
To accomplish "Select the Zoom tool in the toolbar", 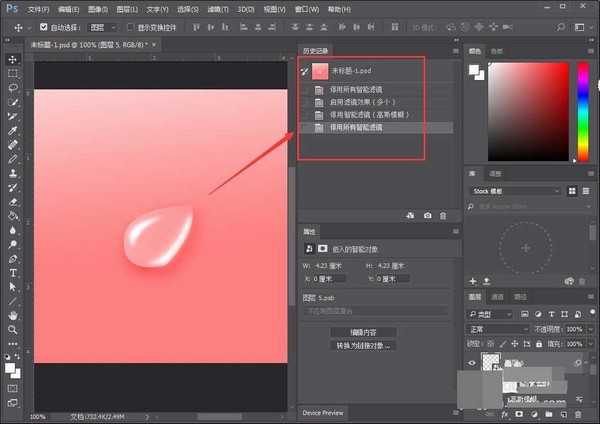I will coord(13,329).
